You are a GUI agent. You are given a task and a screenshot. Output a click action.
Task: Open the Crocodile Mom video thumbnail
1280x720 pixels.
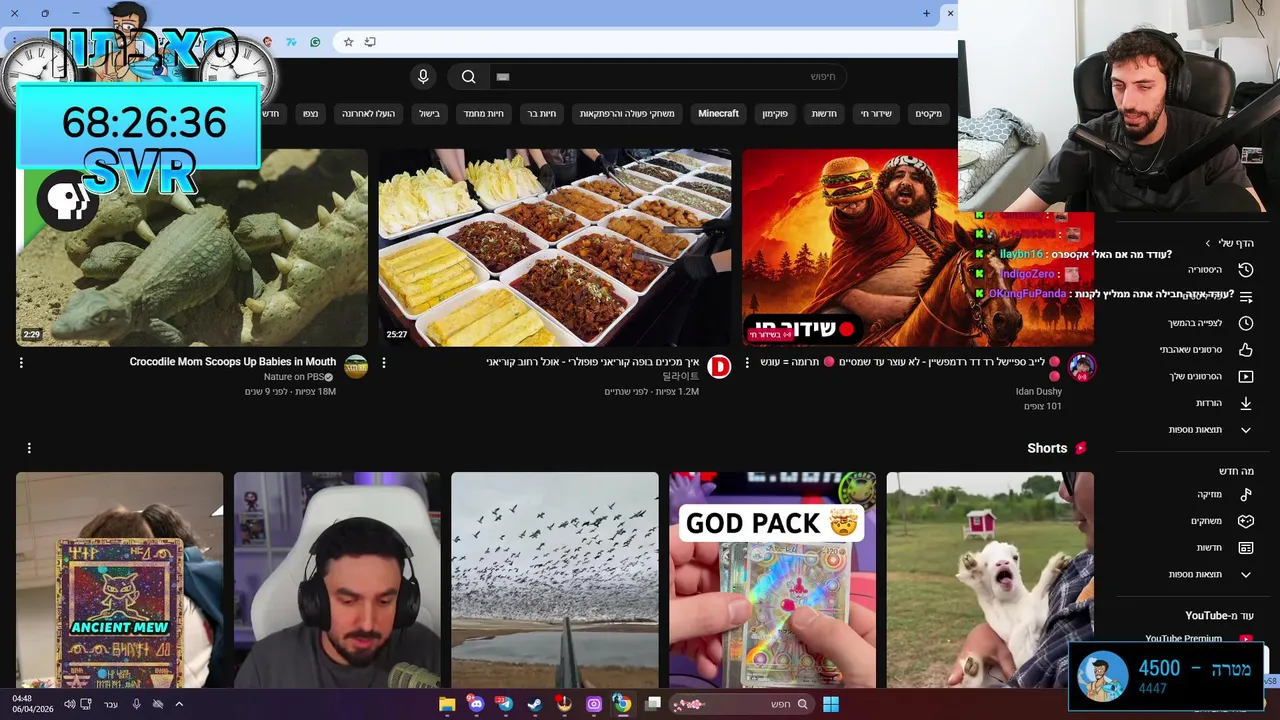click(192, 247)
